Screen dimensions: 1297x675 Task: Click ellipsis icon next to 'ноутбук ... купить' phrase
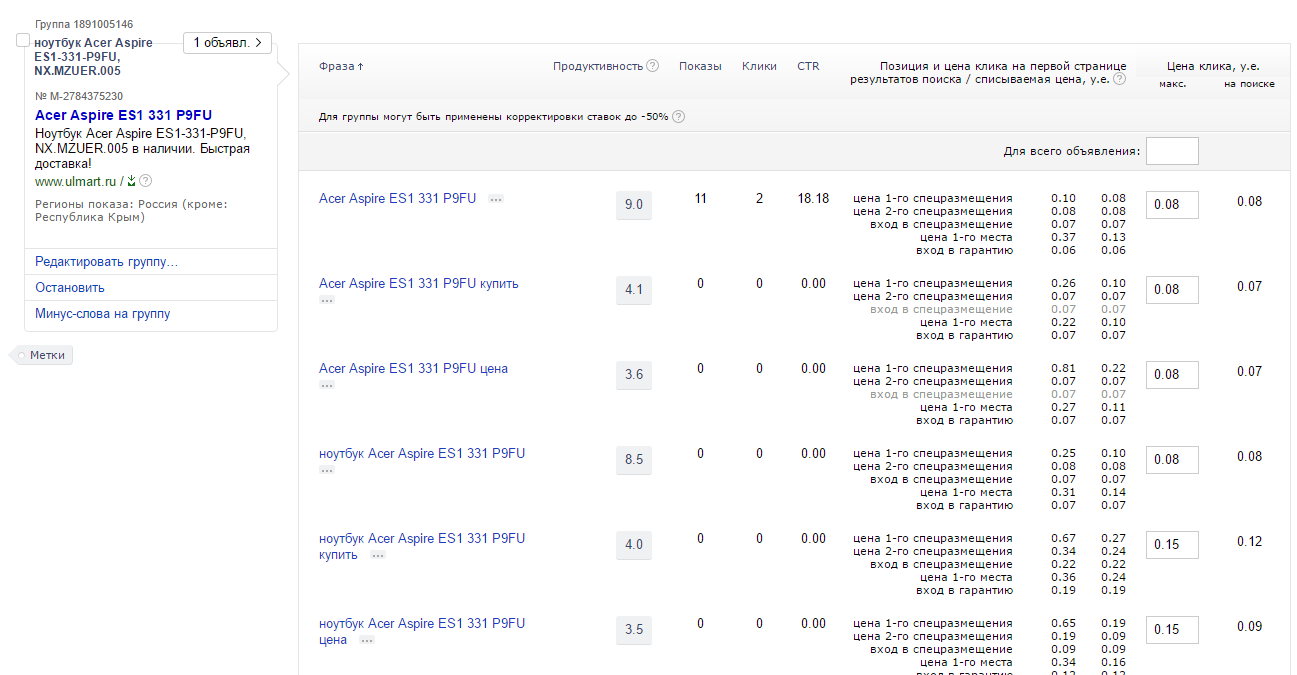377,555
